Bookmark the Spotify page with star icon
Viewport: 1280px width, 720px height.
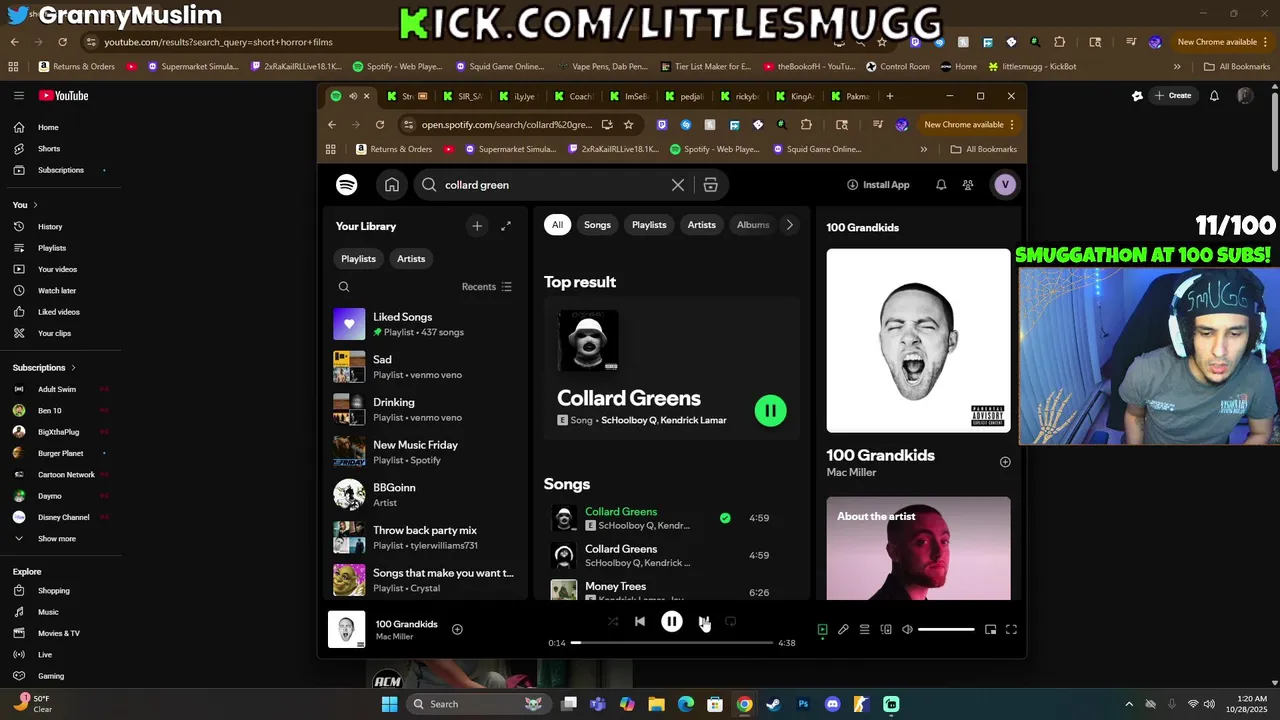tap(628, 125)
